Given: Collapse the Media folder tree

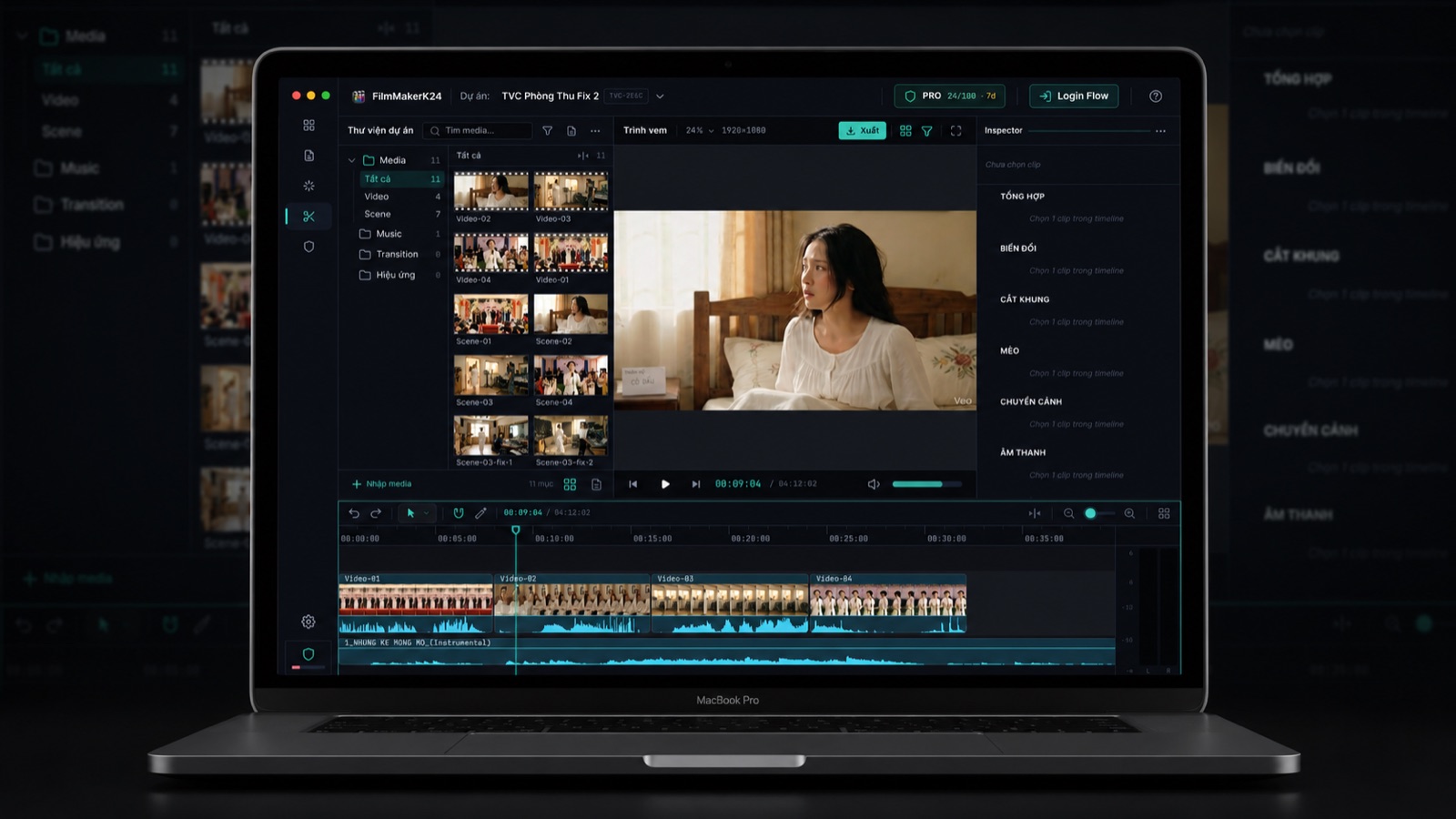Looking at the screenshot, I should tap(352, 160).
